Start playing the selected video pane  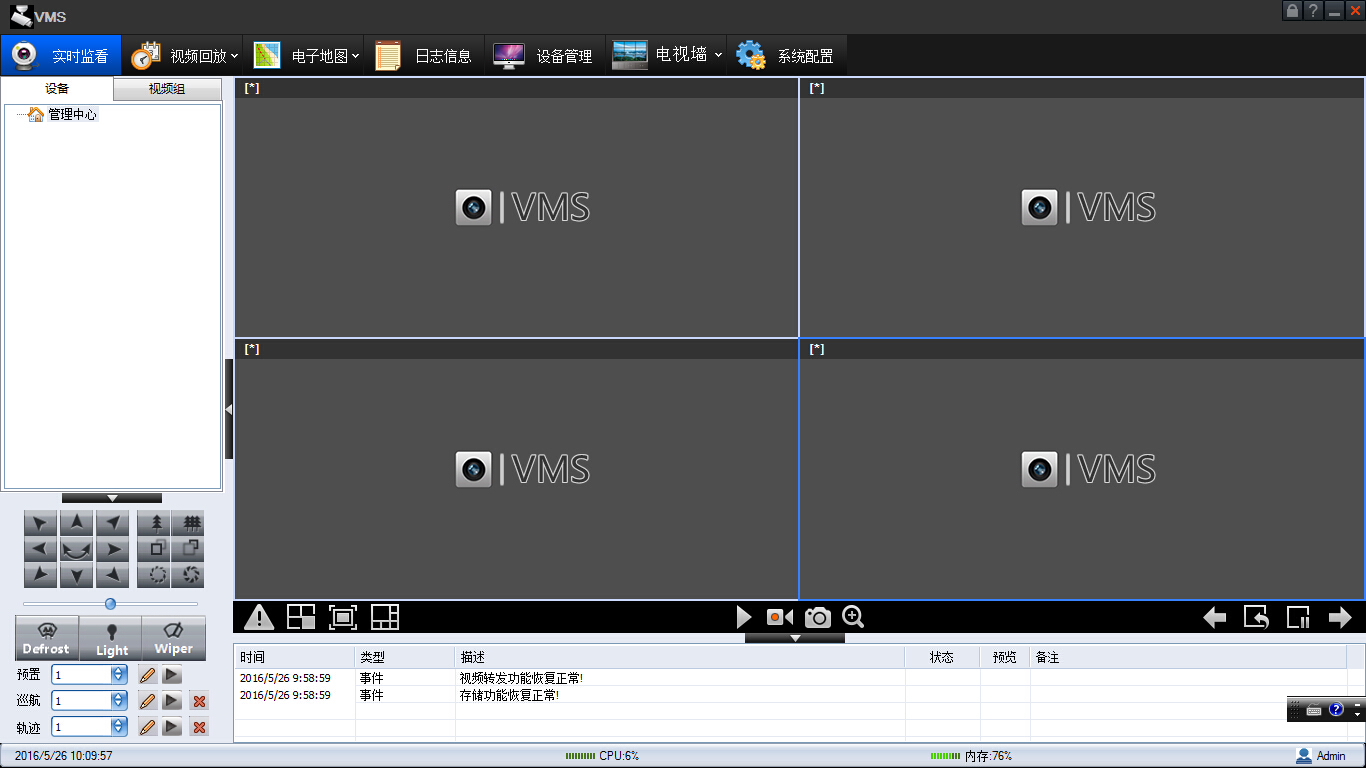click(x=743, y=617)
